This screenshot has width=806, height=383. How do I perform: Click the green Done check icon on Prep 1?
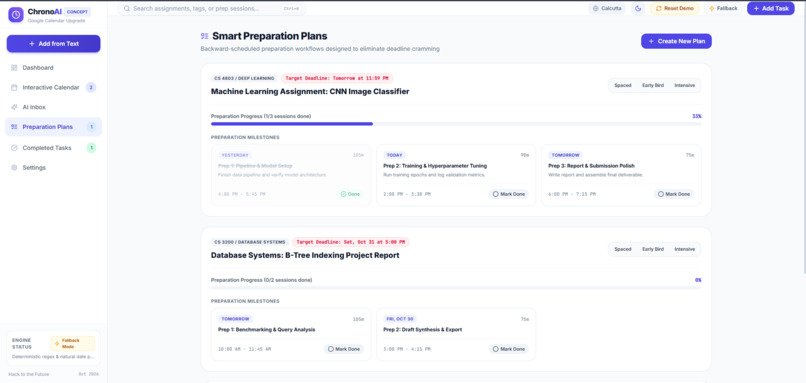tap(343, 194)
